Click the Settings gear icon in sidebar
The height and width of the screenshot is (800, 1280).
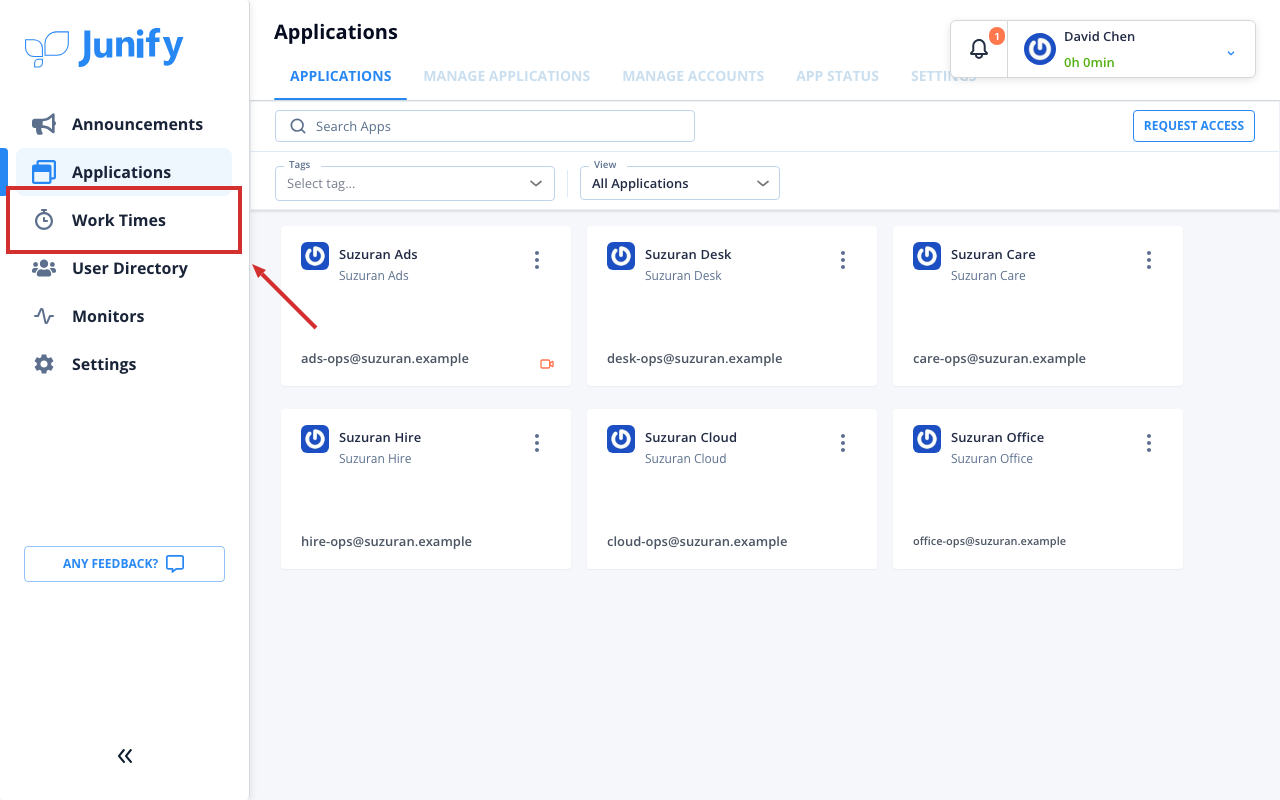pos(44,364)
